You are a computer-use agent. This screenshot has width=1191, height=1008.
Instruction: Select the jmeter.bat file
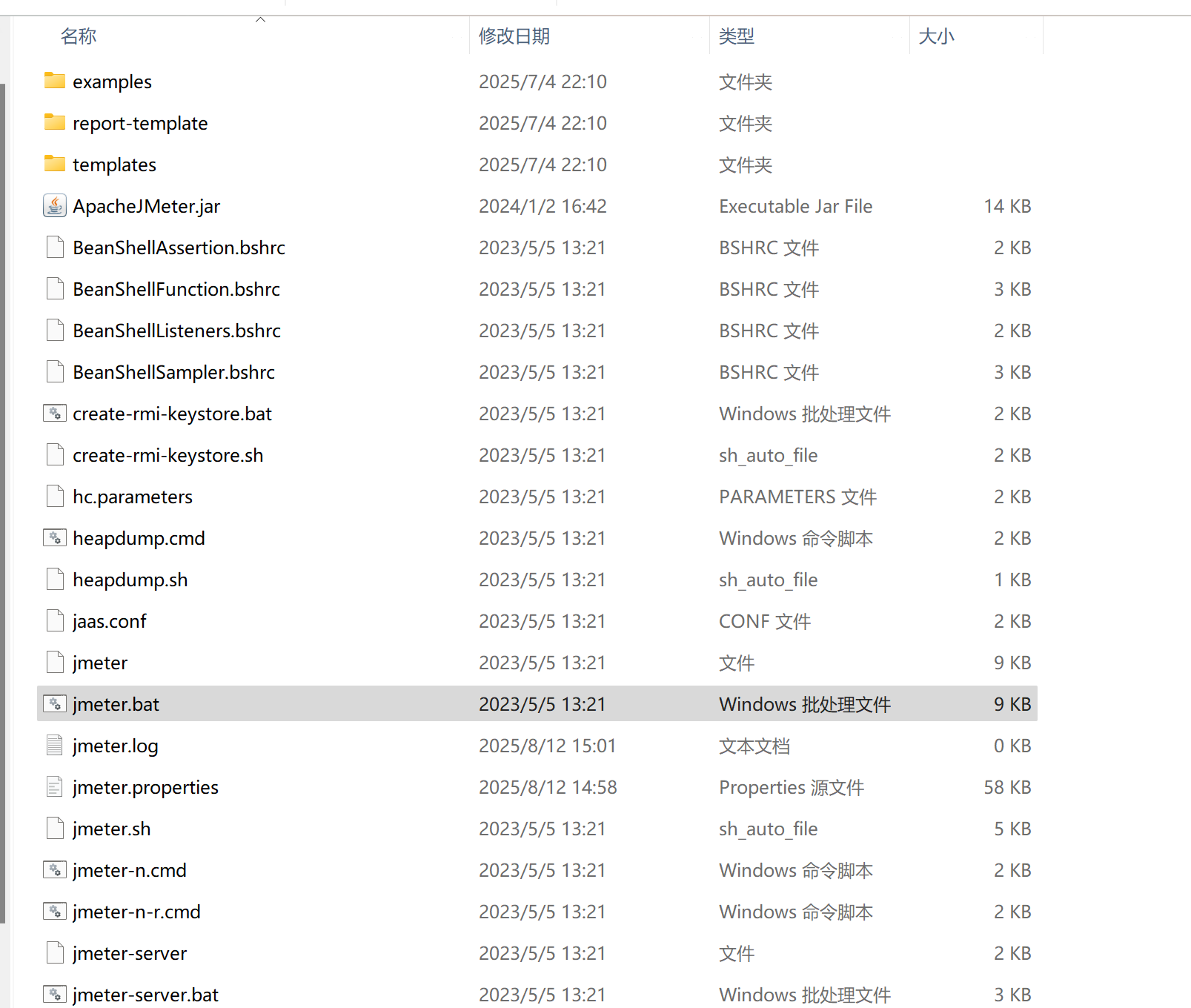point(116,704)
